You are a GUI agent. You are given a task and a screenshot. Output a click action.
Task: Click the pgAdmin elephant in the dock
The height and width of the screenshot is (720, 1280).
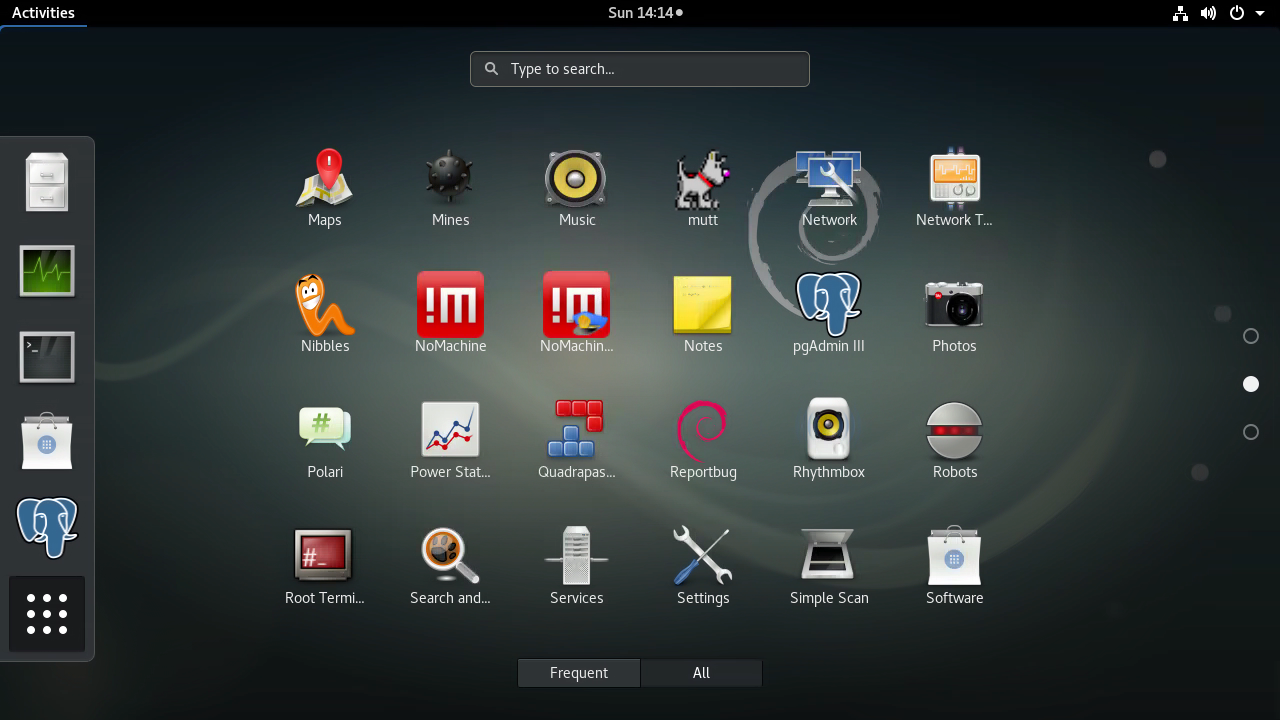[47, 528]
